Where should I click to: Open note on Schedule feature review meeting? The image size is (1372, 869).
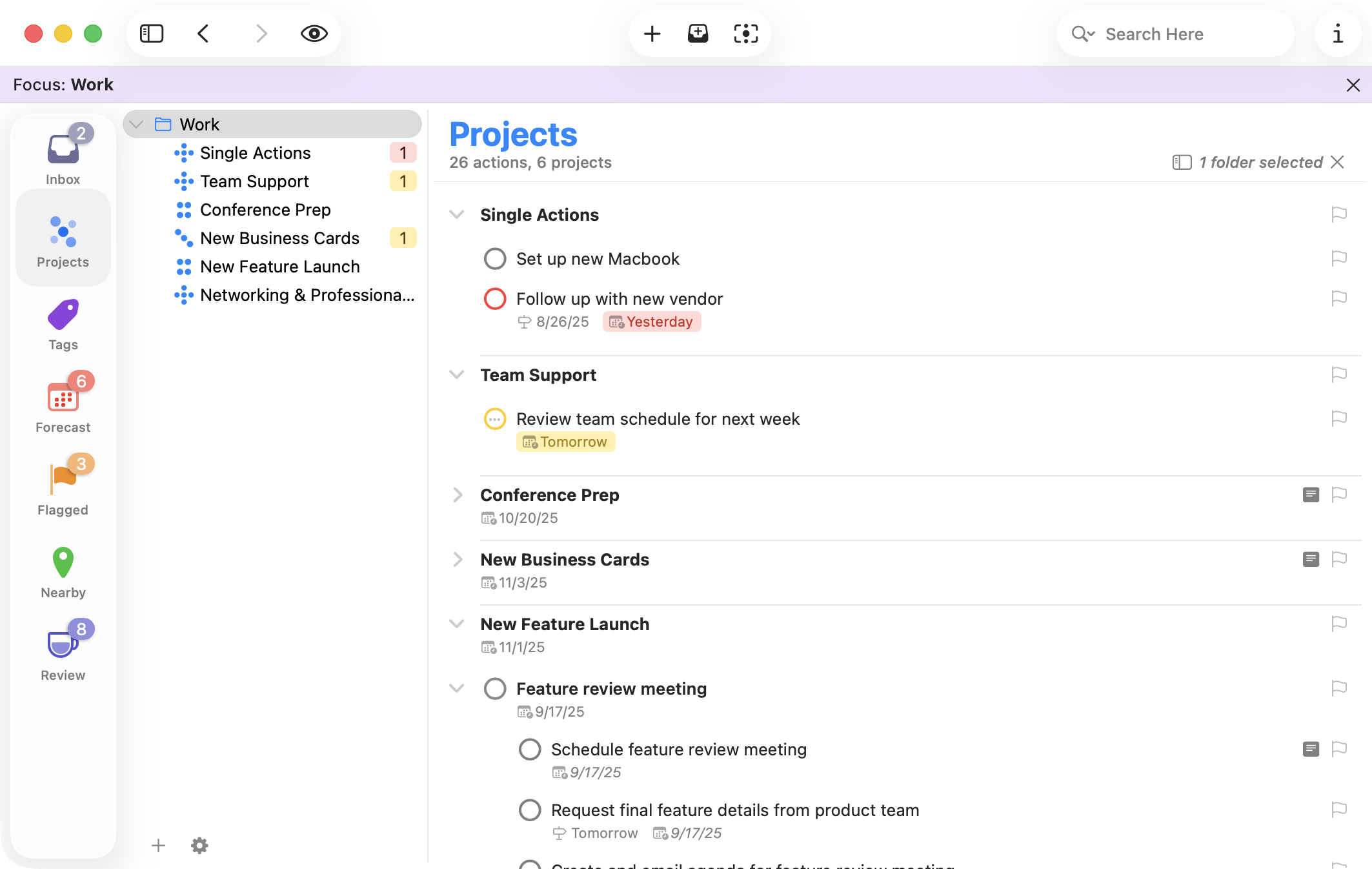(1311, 749)
